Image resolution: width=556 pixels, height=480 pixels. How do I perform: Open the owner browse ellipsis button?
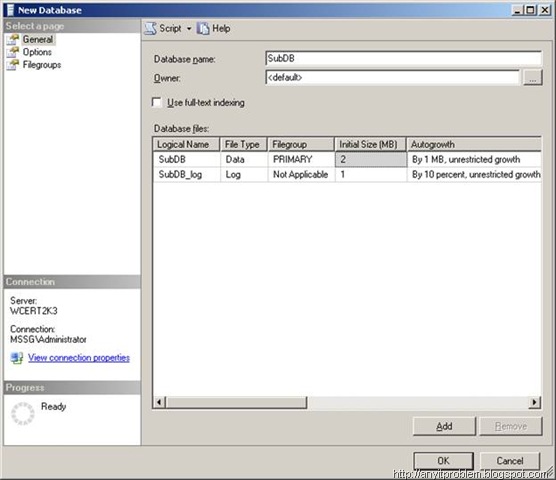(x=533, y=77)
